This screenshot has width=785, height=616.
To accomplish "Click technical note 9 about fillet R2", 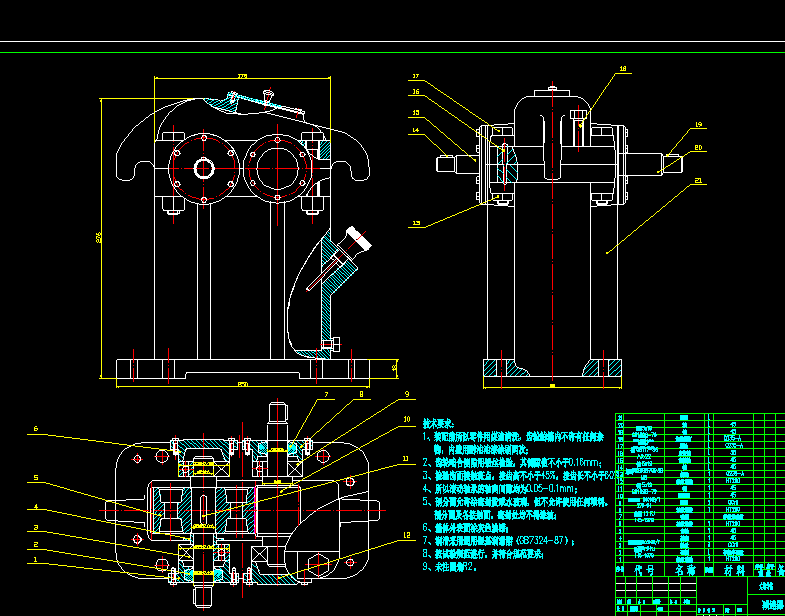I will [450, 567].
